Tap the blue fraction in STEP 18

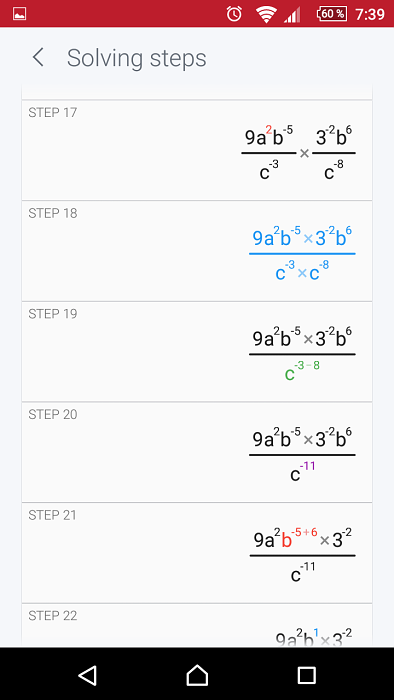pyautogui.click(x=302, y=254)
